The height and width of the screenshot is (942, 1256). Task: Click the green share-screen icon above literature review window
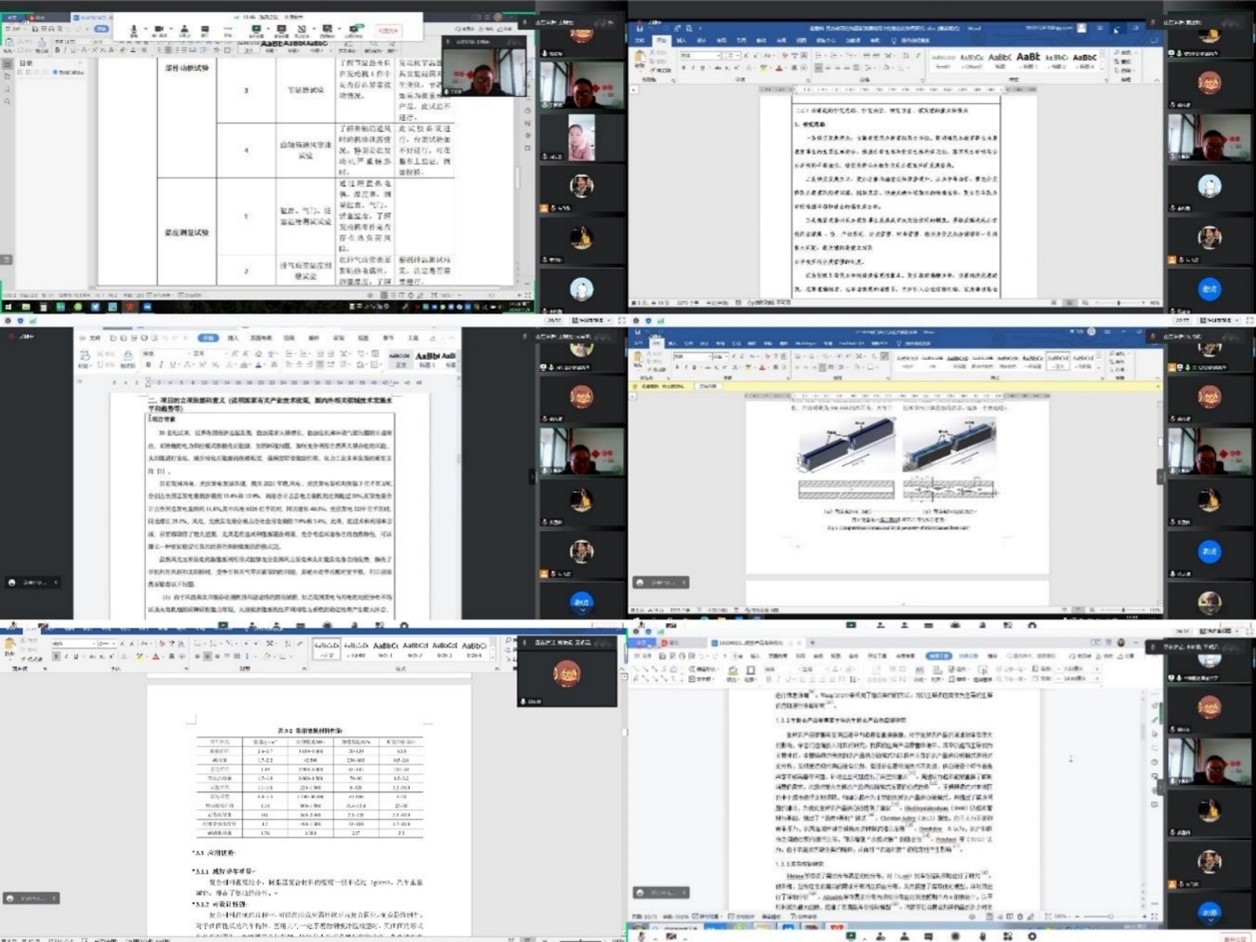[x=850, y=626]
